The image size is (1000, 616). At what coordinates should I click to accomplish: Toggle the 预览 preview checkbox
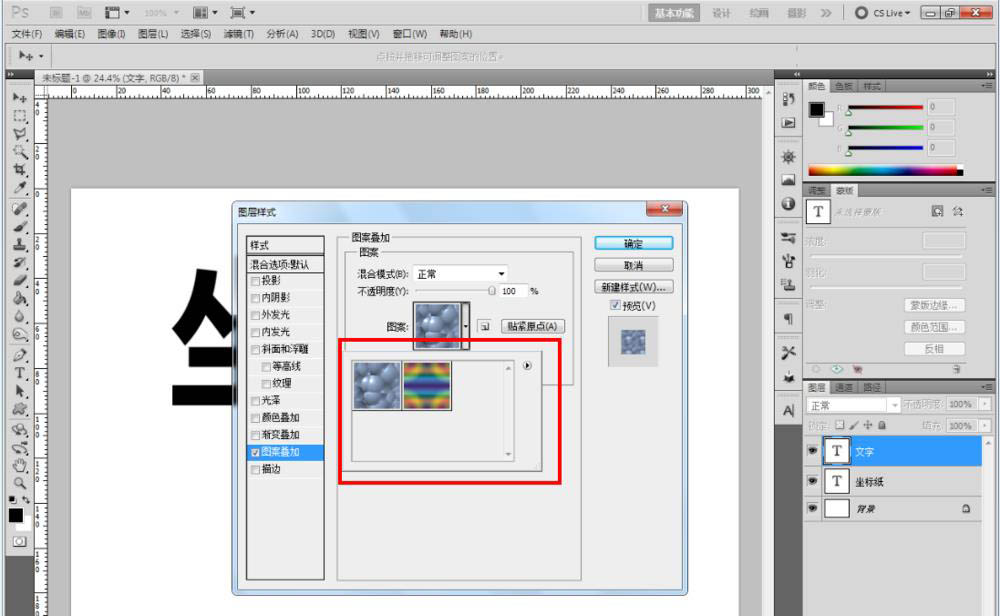(614, 307)
